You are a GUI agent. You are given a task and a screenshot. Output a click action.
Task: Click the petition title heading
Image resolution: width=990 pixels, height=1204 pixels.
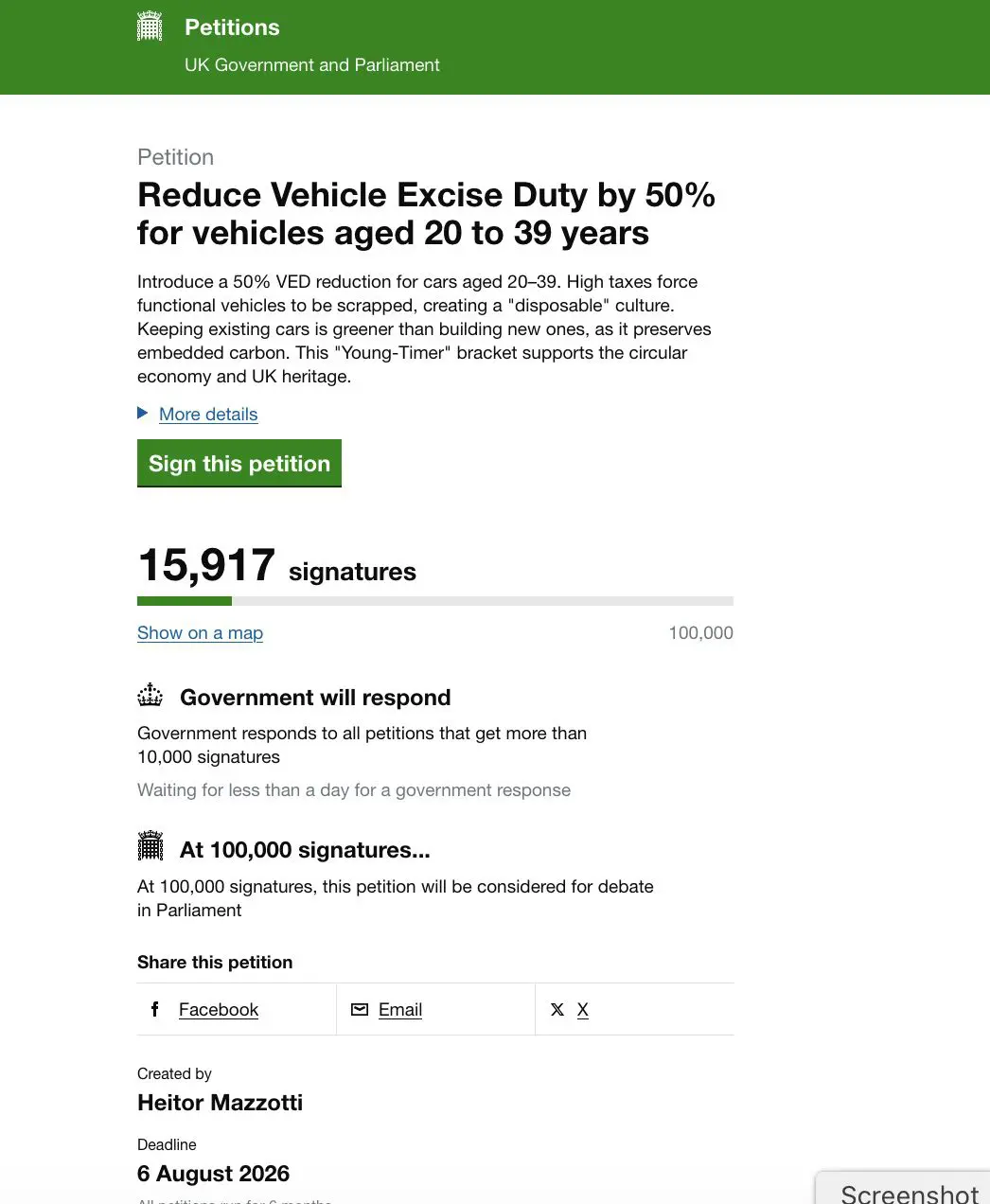(x=426, y=214)
